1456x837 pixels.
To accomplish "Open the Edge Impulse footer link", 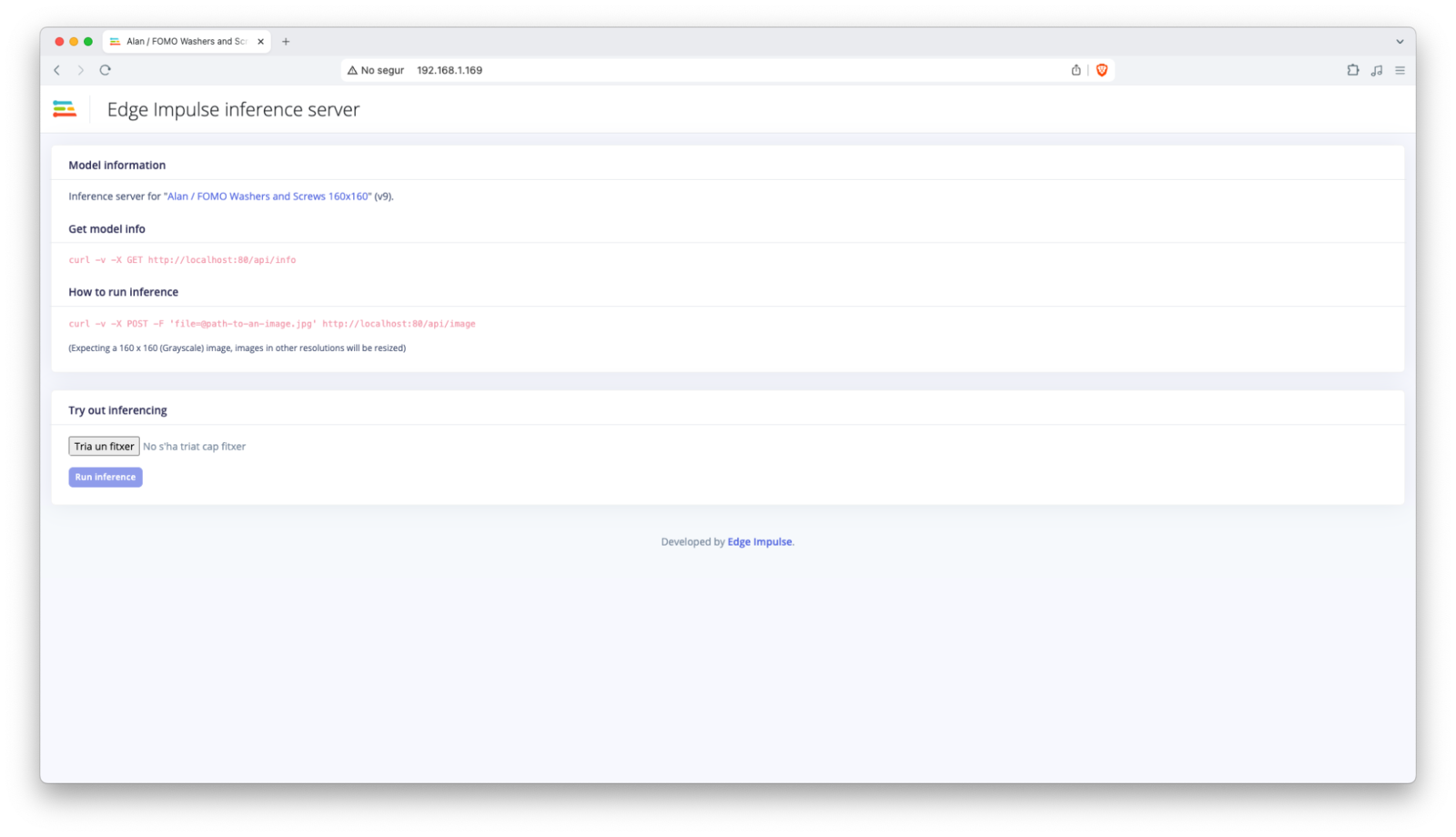I will (760, 541).
